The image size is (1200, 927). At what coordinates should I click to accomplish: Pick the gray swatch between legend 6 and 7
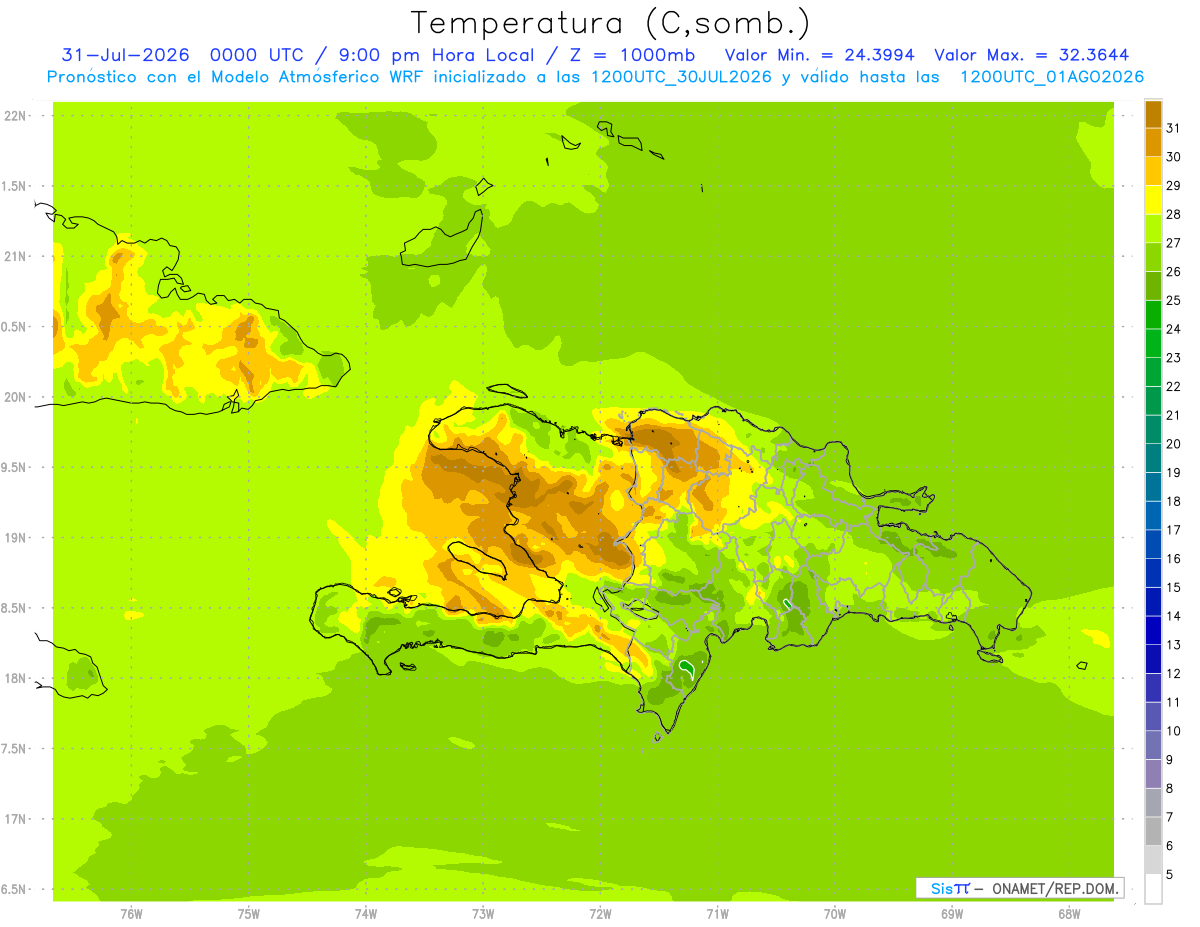[x=1153, y=832]
